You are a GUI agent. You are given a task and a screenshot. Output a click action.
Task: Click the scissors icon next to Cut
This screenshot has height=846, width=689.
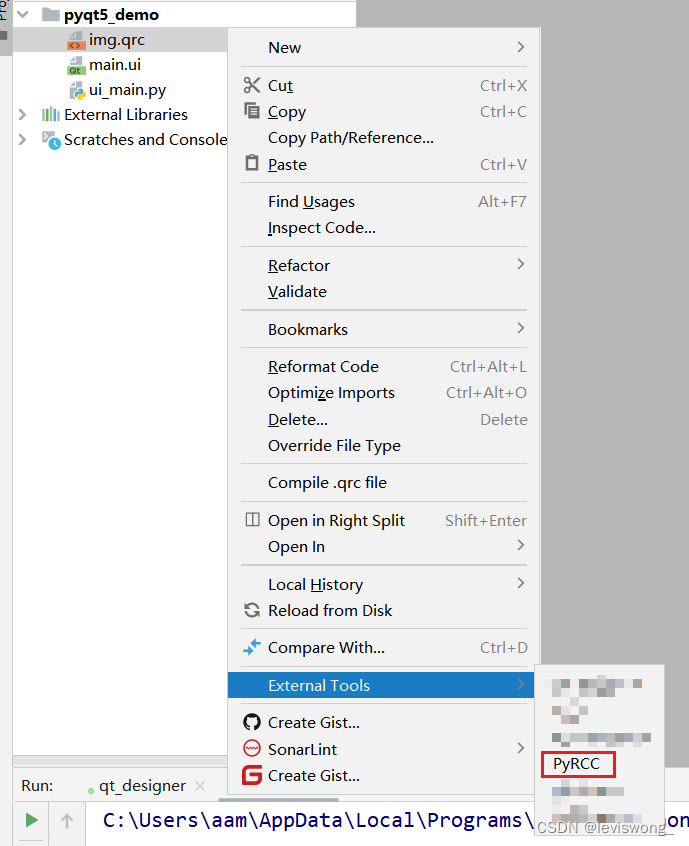[x=251, y=85]
